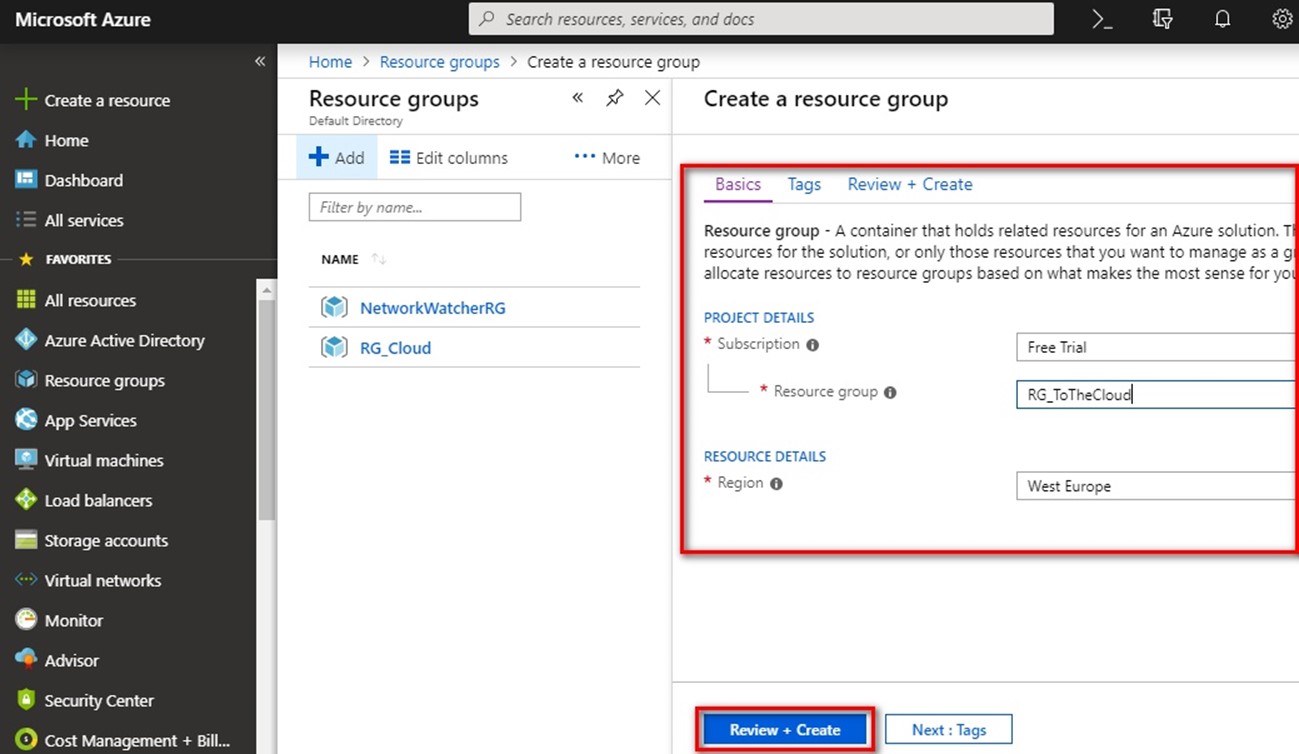Open portal settings gear icon
Screen dimensions: 1299x754
pos(1282,19)
